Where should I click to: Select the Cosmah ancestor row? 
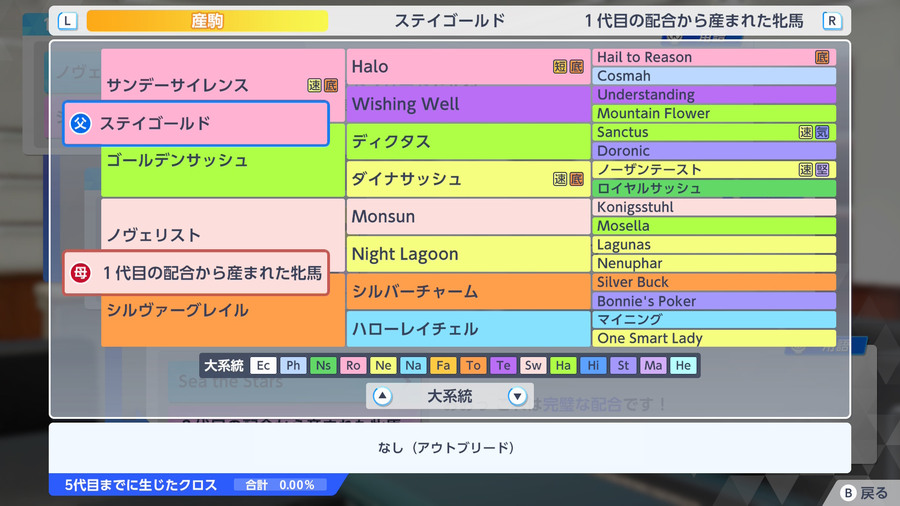tap(714, 76)
